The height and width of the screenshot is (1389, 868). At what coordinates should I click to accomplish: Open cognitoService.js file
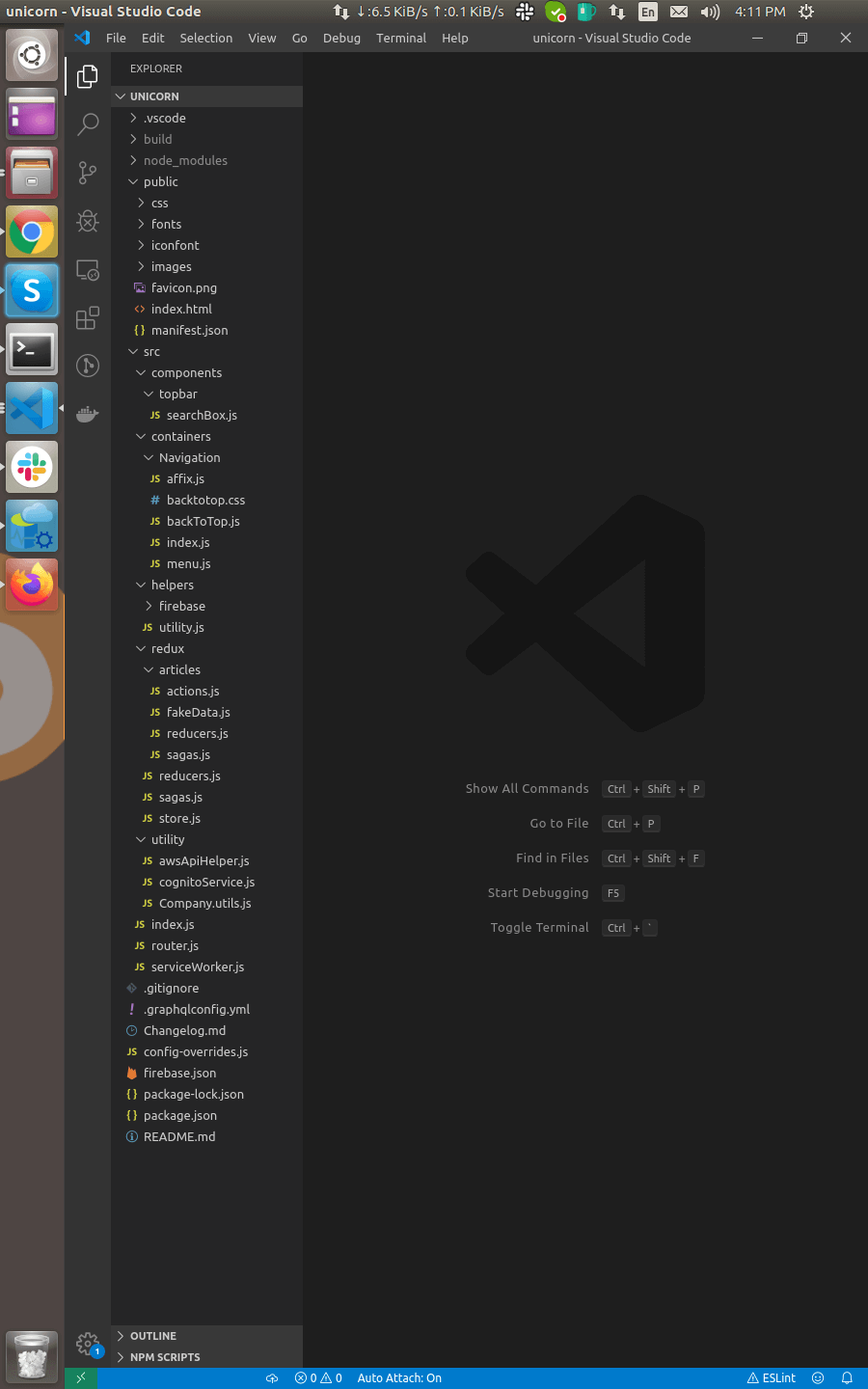tap(206, 882)
